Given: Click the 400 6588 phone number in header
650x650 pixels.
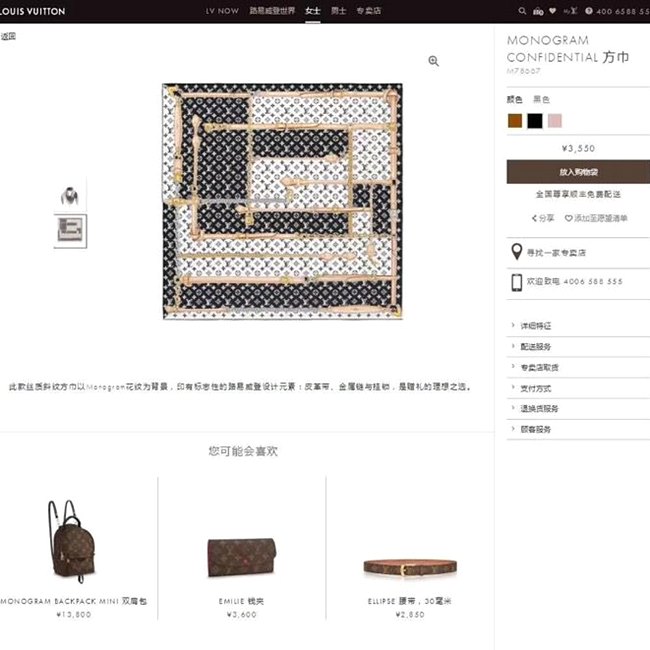Looking at the screenshot, I should [x=623, y=12].
